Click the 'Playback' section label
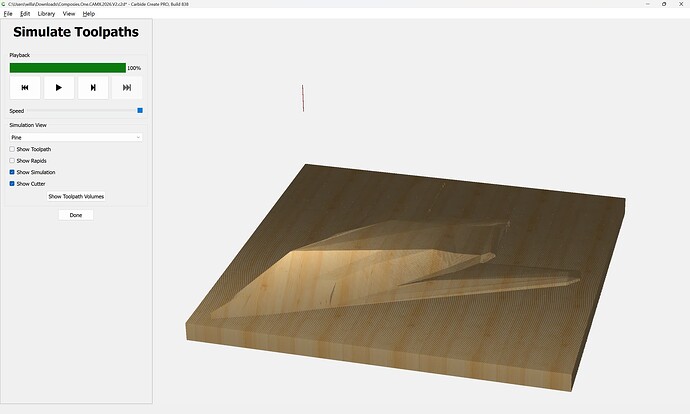Viewport: 690px width, 414px height. coord(20,55)
